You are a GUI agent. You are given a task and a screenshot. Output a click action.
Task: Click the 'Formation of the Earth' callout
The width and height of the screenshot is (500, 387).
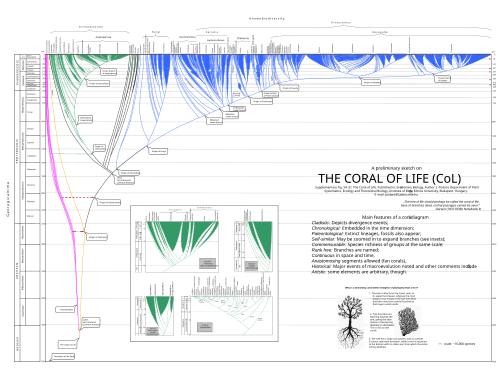64,356
